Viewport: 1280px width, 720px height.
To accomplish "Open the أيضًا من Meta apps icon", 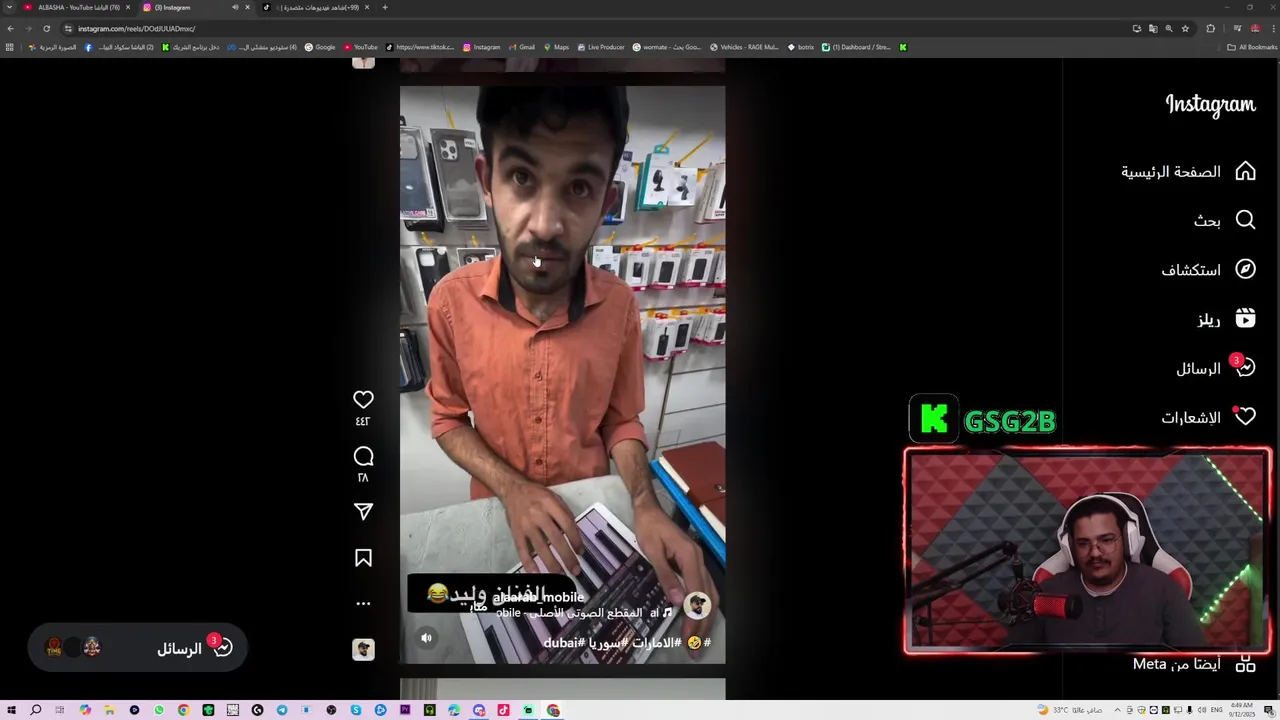I will click(1245, 664).
